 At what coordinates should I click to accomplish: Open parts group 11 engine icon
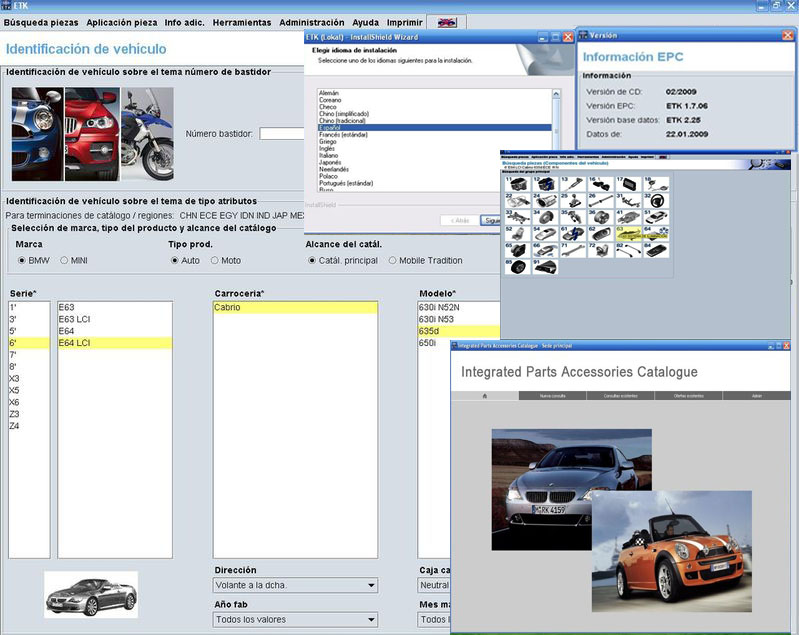tap(517, 184)
